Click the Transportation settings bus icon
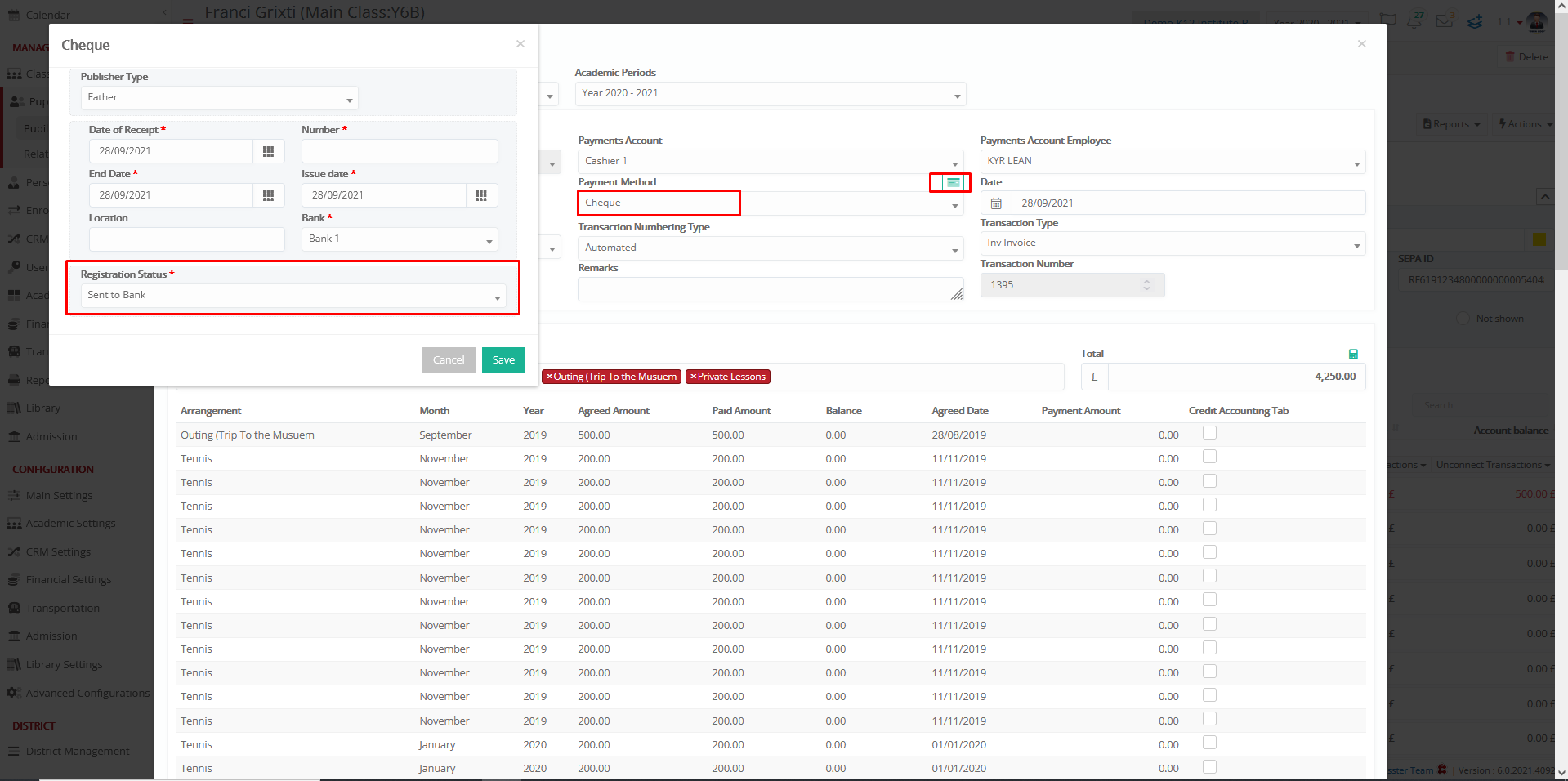Viewport: 1568px width, 781px height. coord(14,608)
